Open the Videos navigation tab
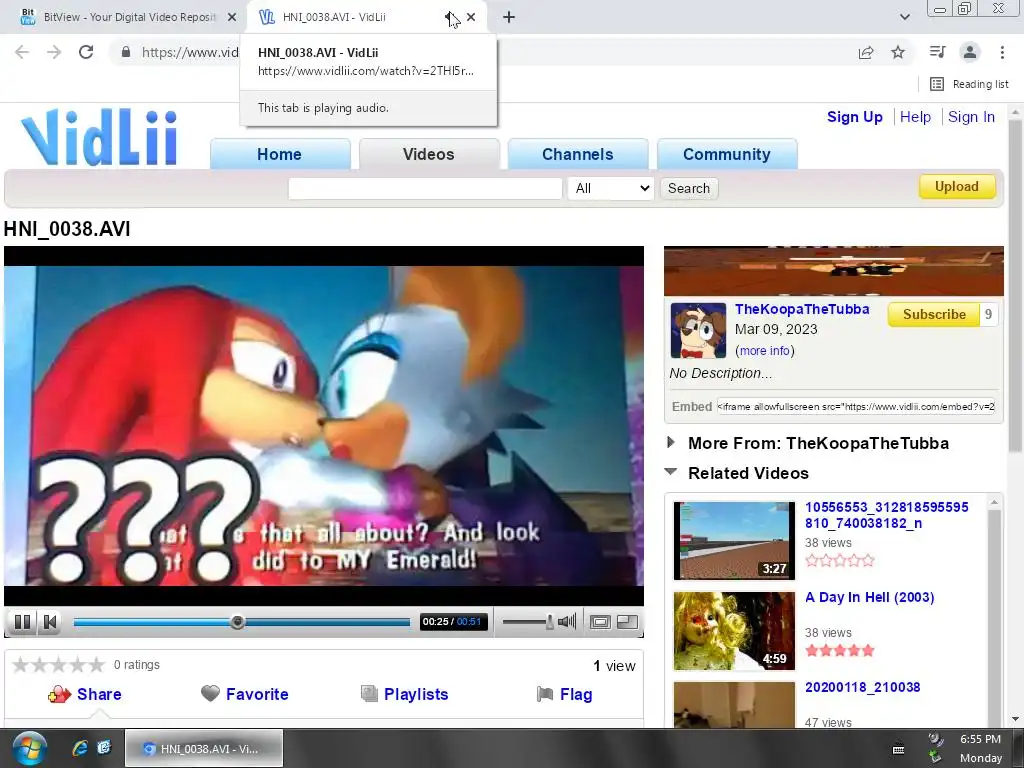The height and width of the screenshot is (768, 1024). [x=428, y=154]
